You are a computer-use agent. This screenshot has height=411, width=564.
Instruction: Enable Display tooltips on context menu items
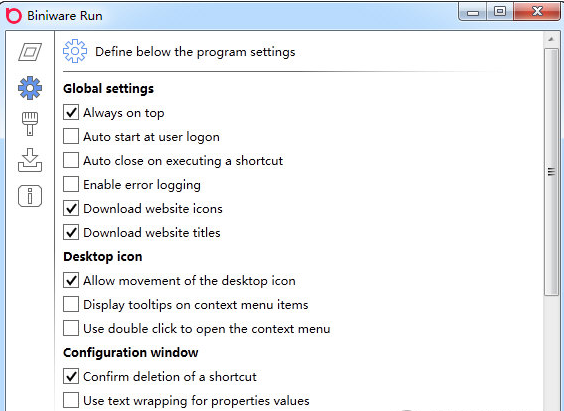[x=71, y=305]
